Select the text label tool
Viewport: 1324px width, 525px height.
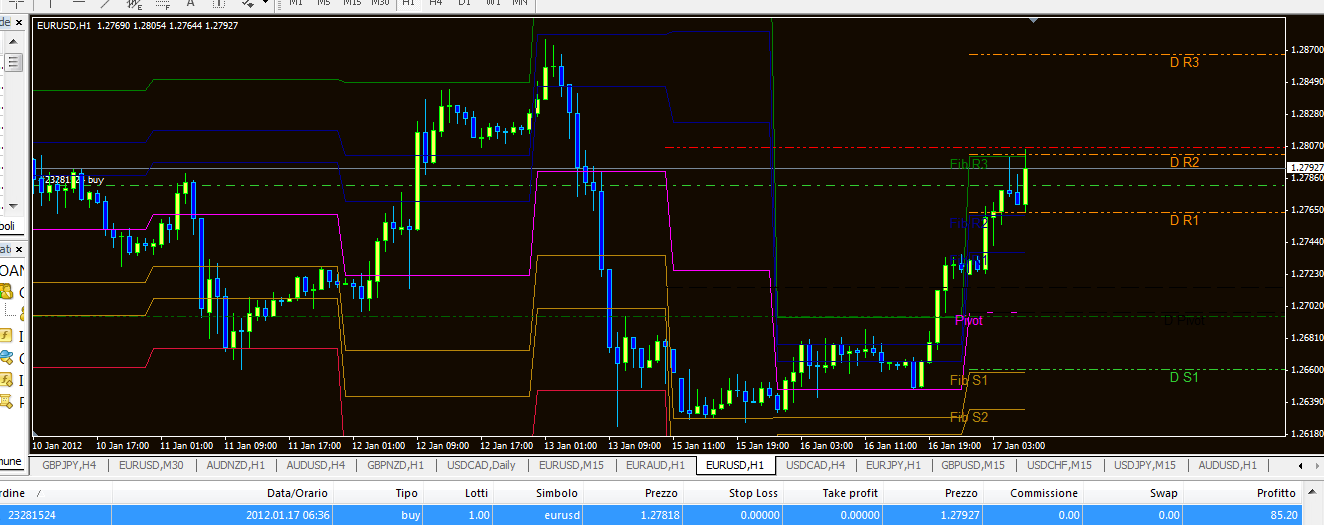(x=218, y=3)
